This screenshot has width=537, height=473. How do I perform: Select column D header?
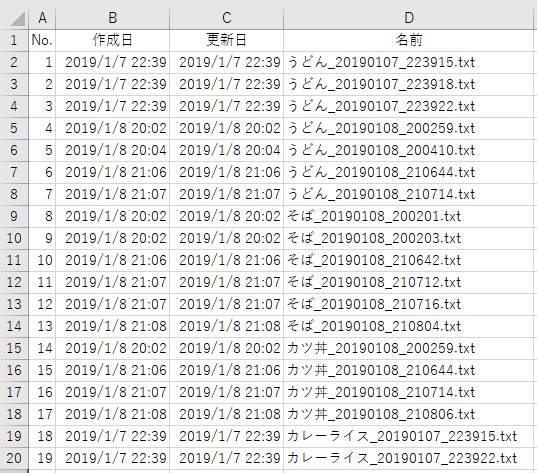tap(409, 18)
